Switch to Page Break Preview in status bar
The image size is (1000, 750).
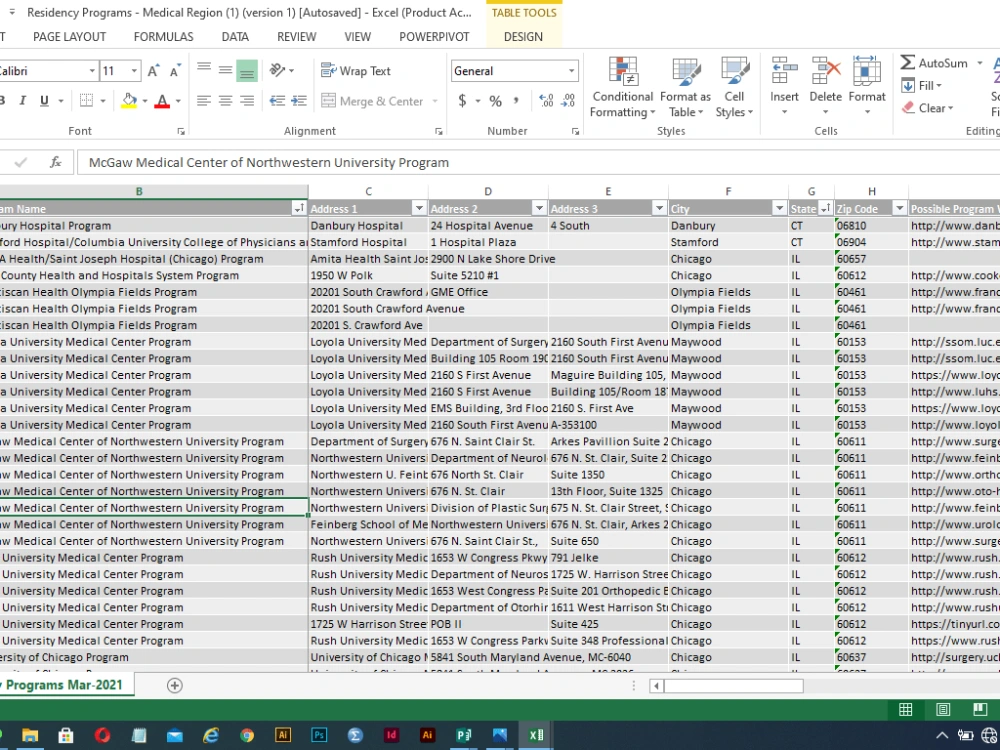pos(980,709)
